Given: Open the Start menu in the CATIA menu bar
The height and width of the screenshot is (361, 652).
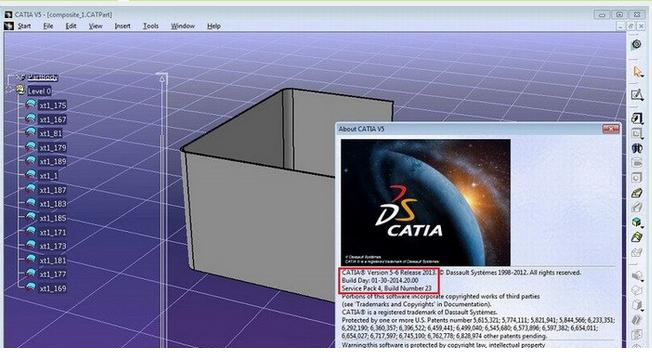Looking at the screenshot, I should pos(24,26).
